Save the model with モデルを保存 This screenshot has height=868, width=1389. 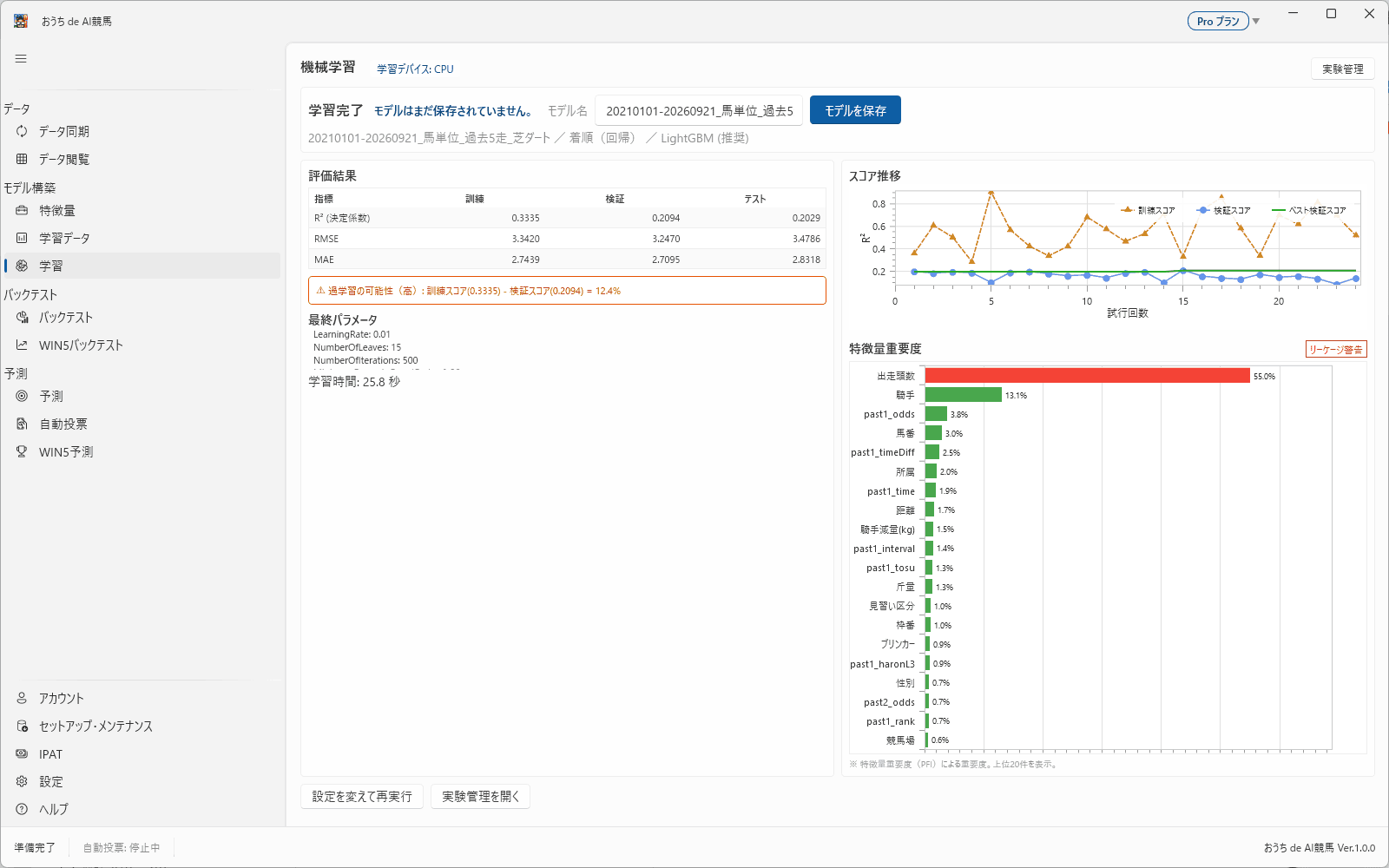click(x=855, y=110)
